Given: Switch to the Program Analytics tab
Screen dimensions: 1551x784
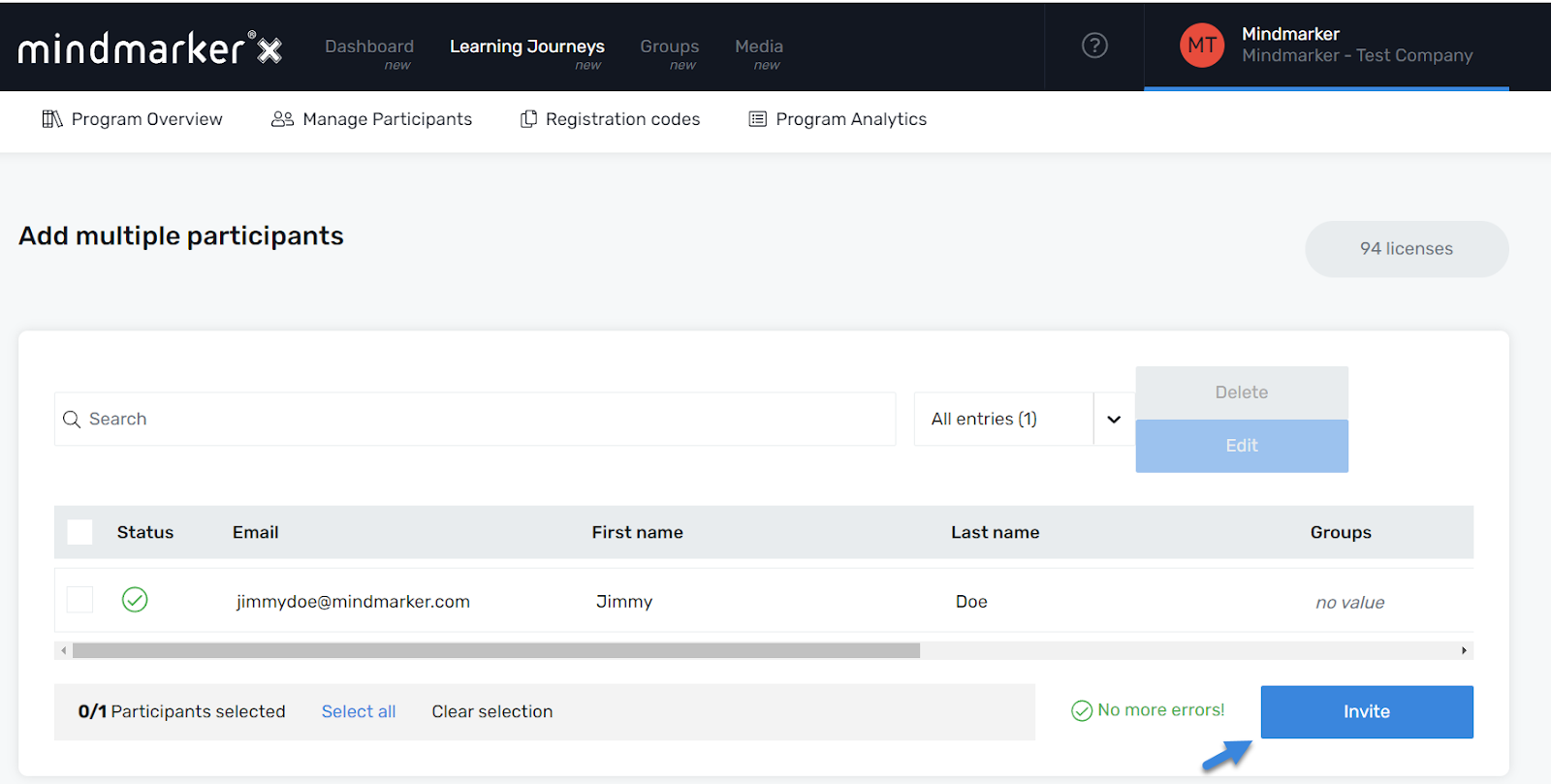Looking at the screenshot, I should tap(839, 119).
